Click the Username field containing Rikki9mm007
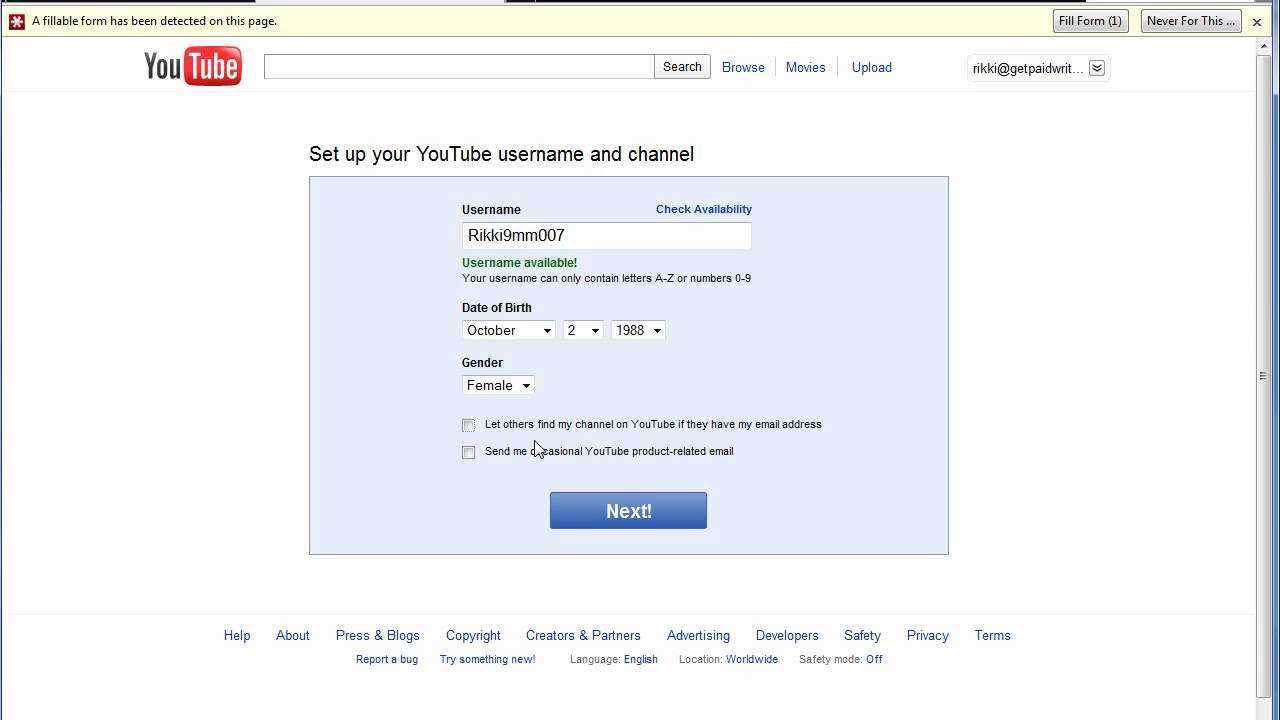The width and height of the screenshot is (1280, 720). click(x=606, y=235)
